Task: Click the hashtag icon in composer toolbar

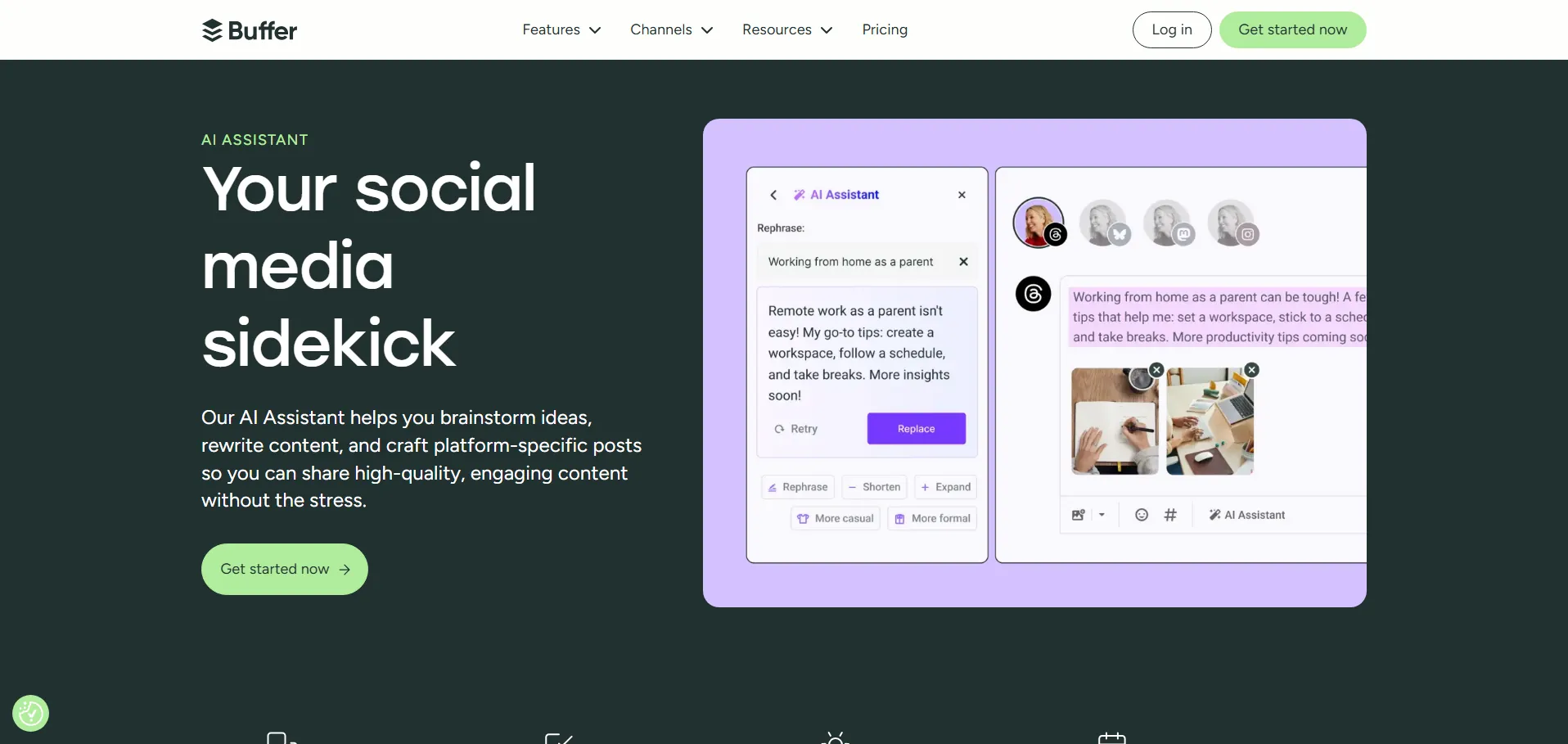Action: point(1170,515)
